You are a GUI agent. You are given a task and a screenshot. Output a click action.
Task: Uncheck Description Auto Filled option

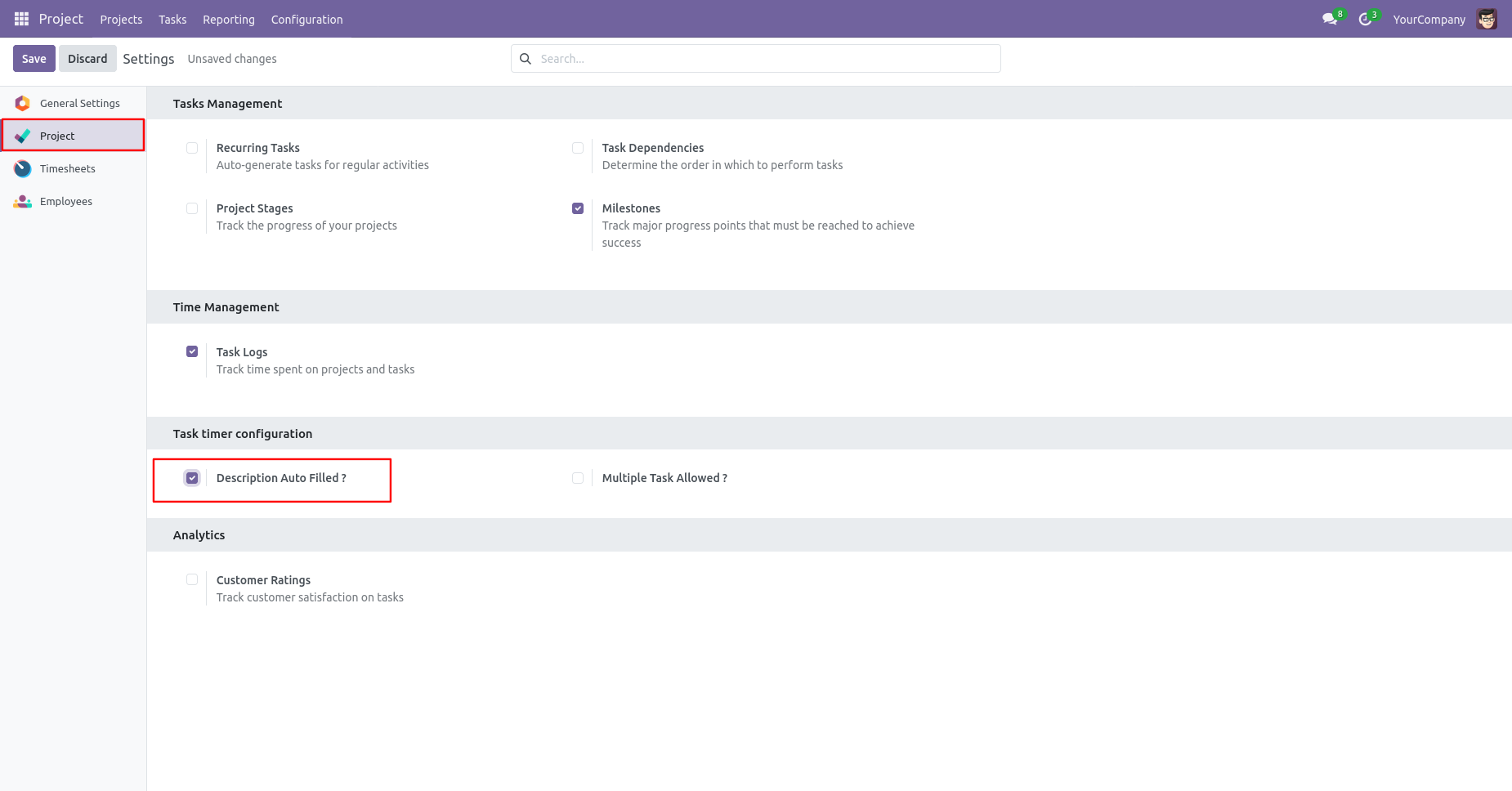pos(192,478)
